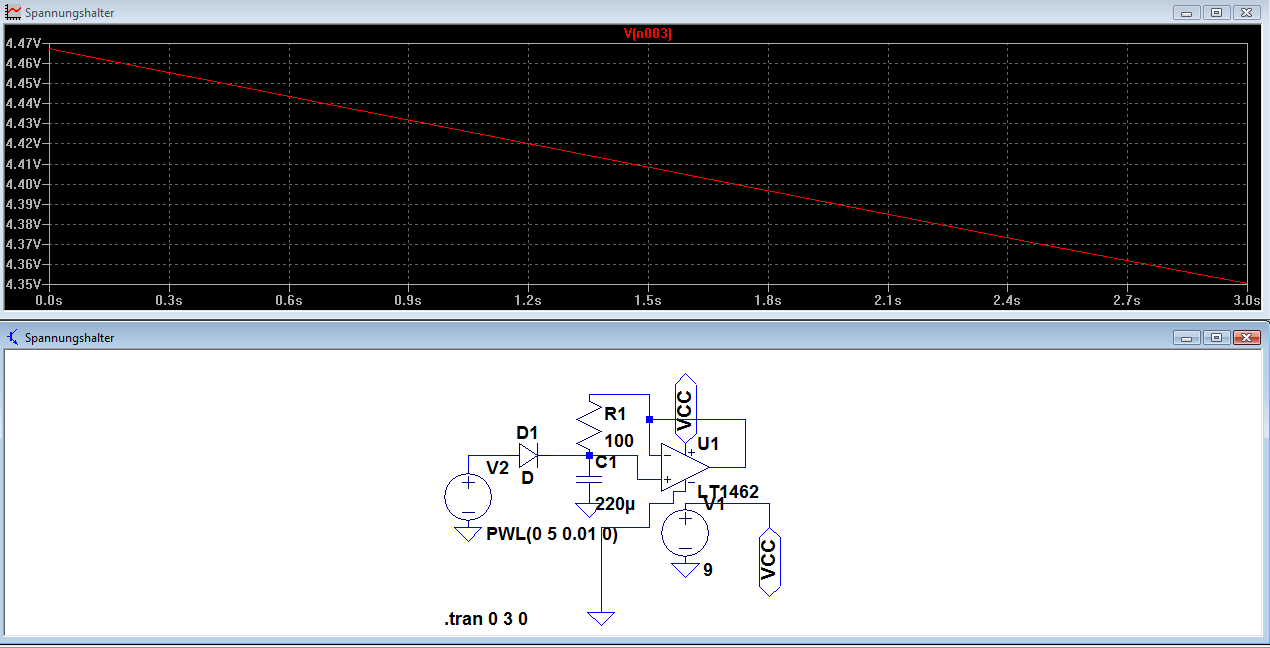Click the .tran 0 3 0 directive
Image resolution: width=1270 pixels, height=648 pixels.
point(486,619)
